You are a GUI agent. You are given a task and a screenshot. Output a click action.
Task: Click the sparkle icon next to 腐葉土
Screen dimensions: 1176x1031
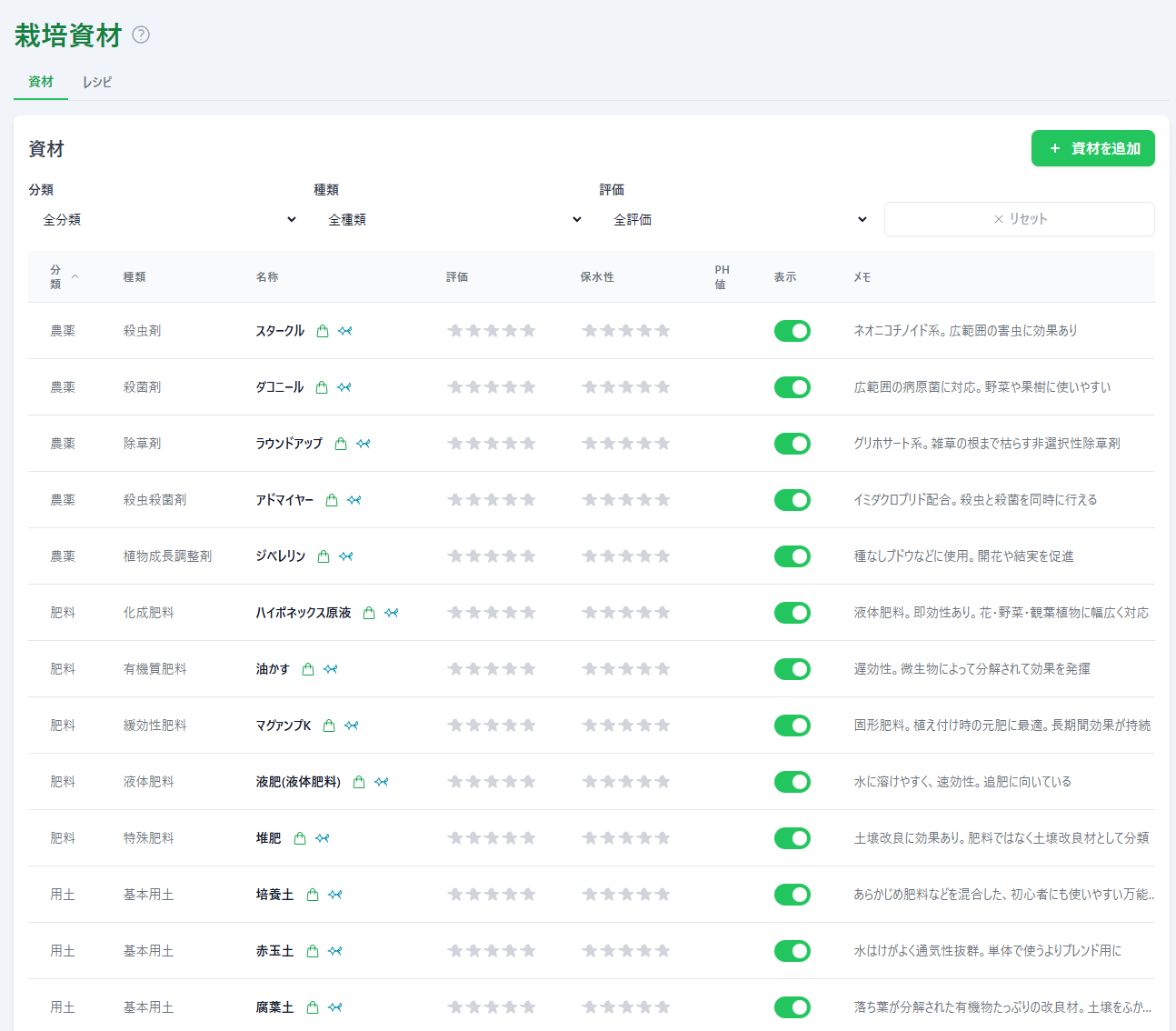[335, 1007]
